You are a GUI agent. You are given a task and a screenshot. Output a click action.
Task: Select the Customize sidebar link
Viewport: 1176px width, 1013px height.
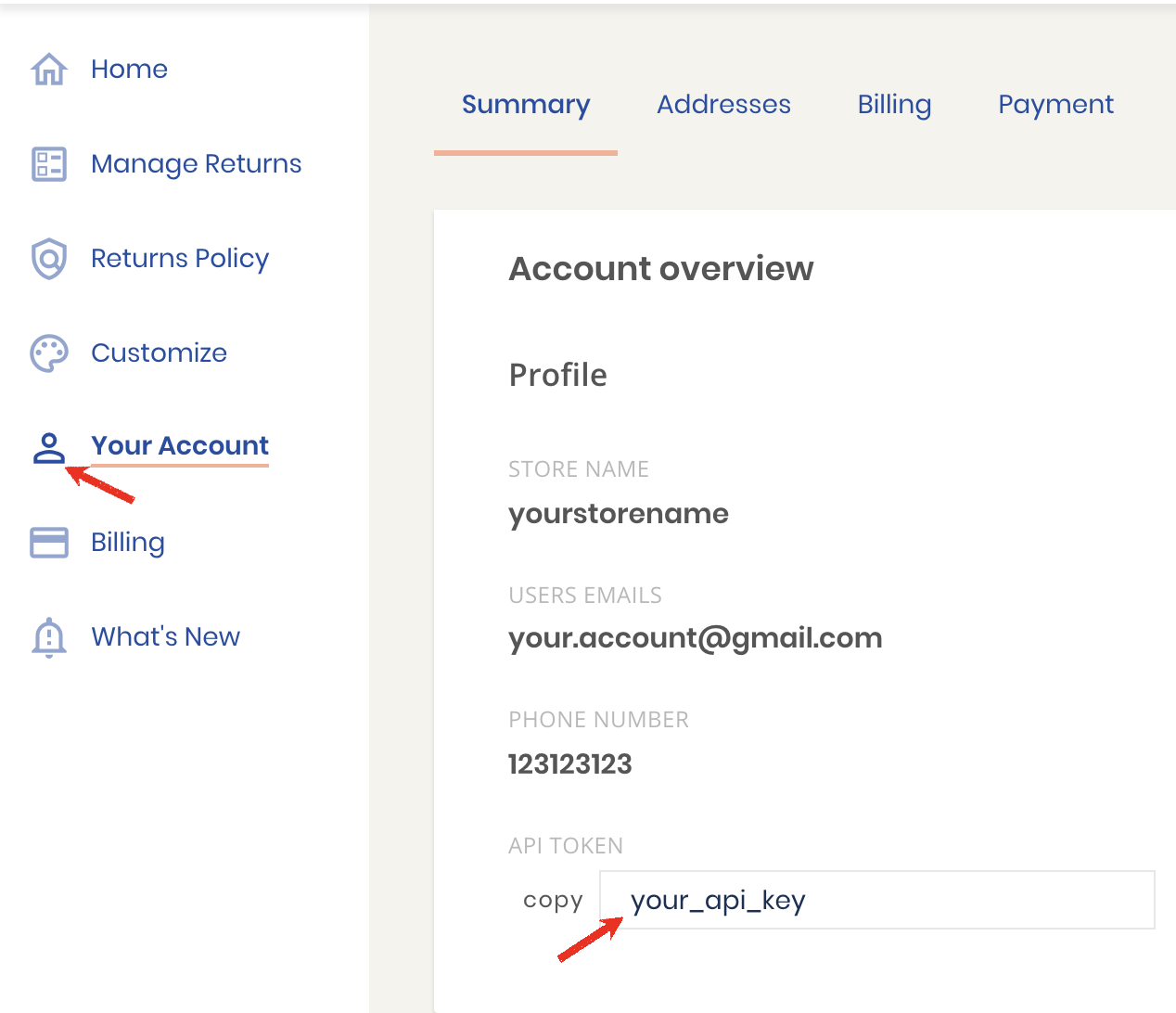[x=159, y=353]
